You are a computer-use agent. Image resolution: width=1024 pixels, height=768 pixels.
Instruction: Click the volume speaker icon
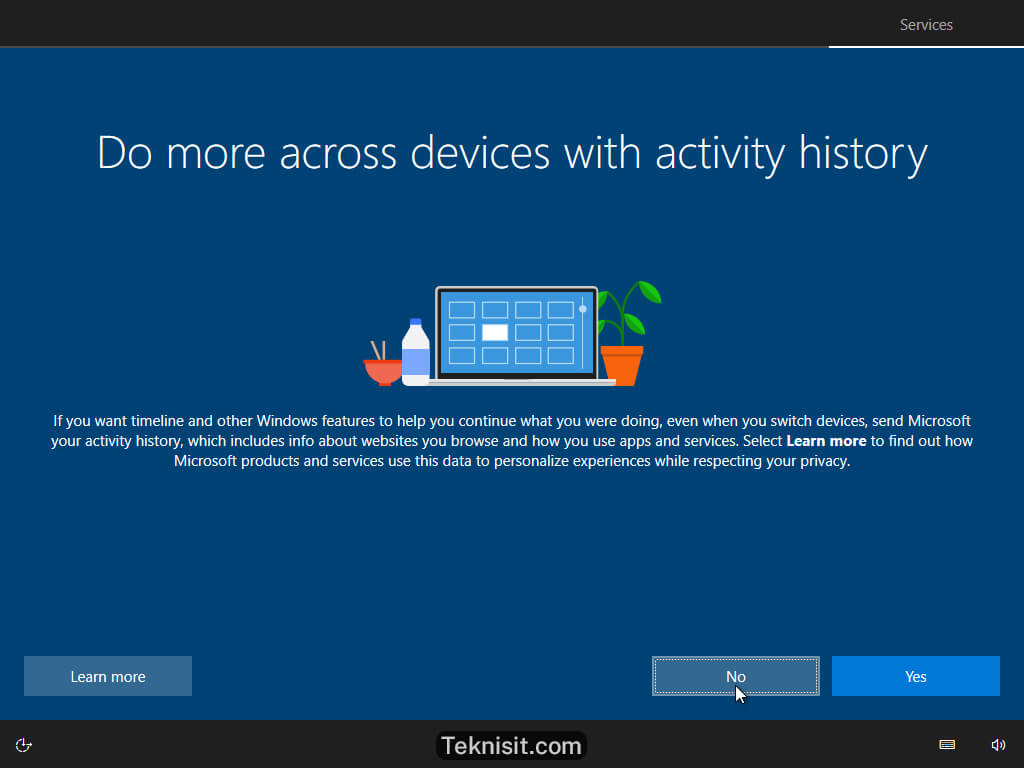998,744
